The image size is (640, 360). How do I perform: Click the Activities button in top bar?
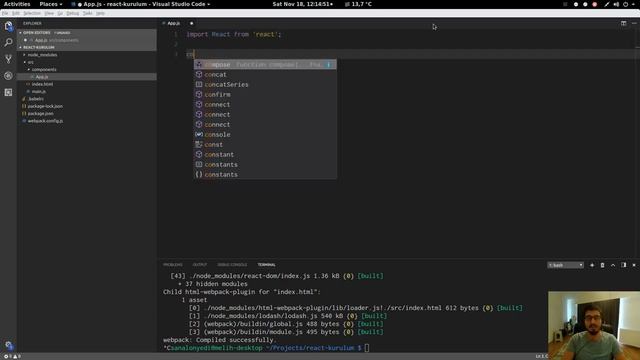pyautogui.click(x=17, y=4)
